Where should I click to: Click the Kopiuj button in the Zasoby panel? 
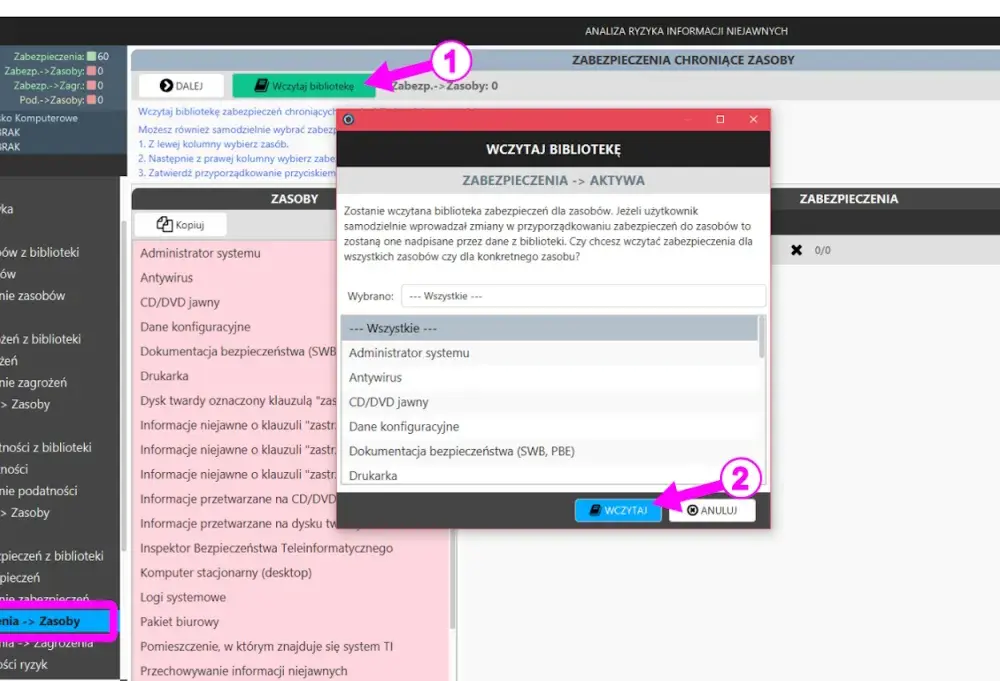point(180,224)
